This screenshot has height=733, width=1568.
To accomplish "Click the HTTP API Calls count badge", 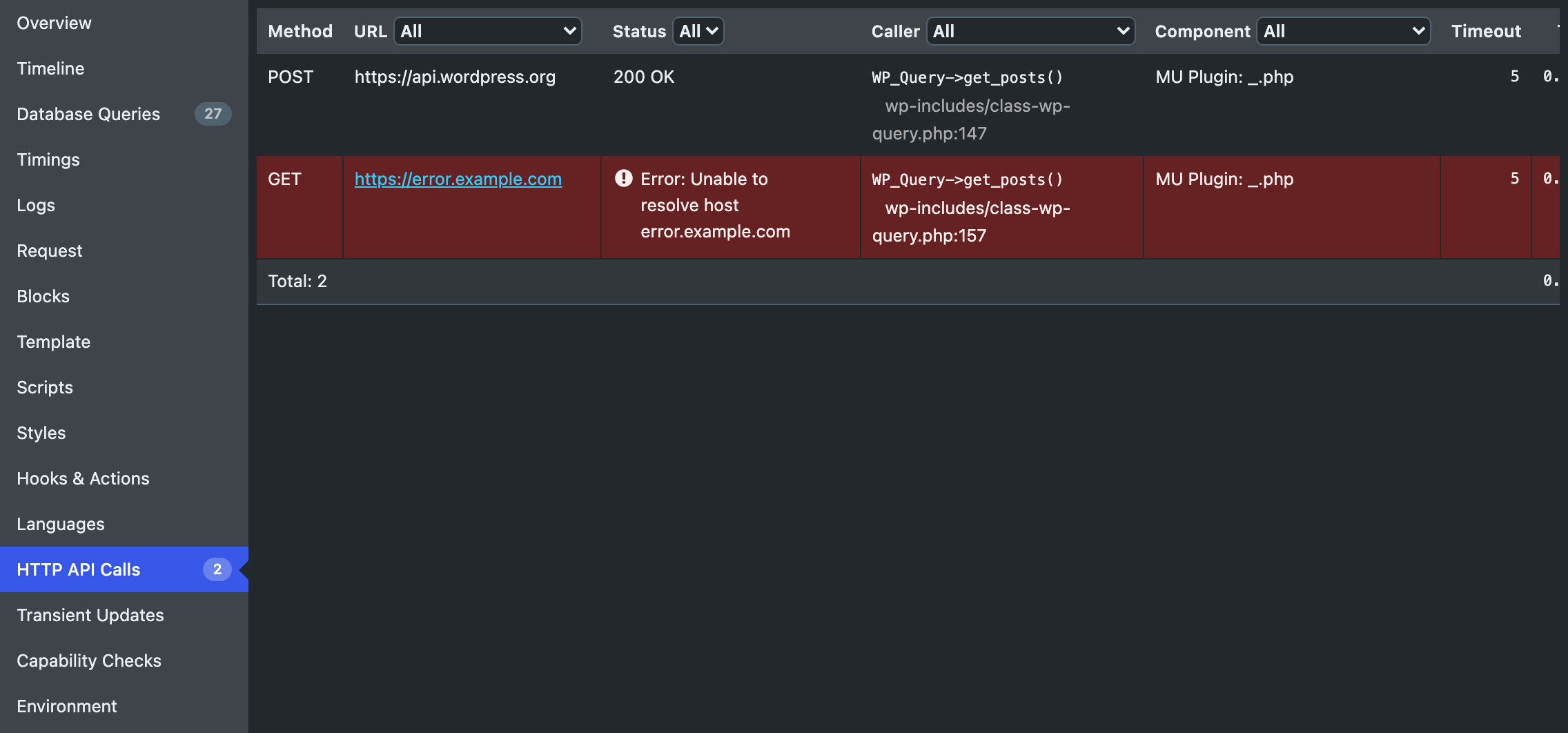I will 217,569.
